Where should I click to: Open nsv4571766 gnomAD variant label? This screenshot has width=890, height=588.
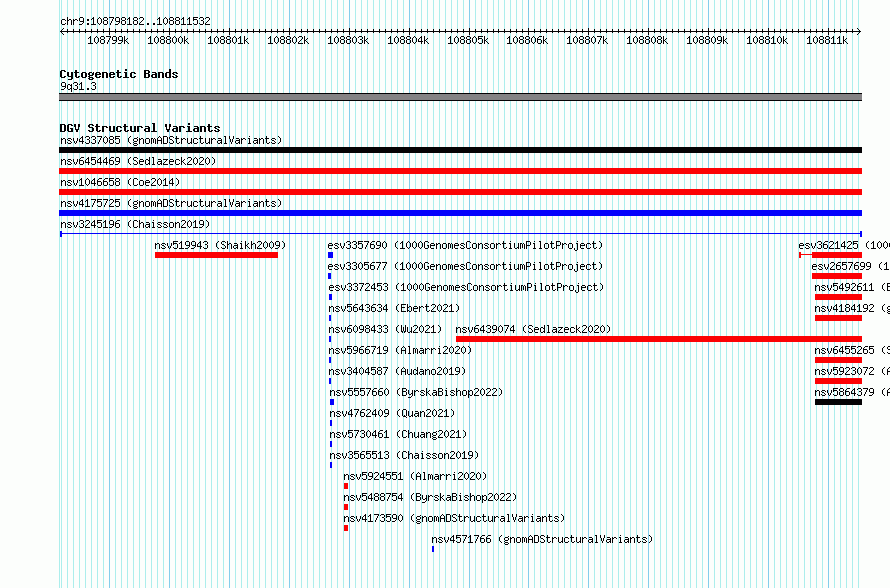point(542,539)
